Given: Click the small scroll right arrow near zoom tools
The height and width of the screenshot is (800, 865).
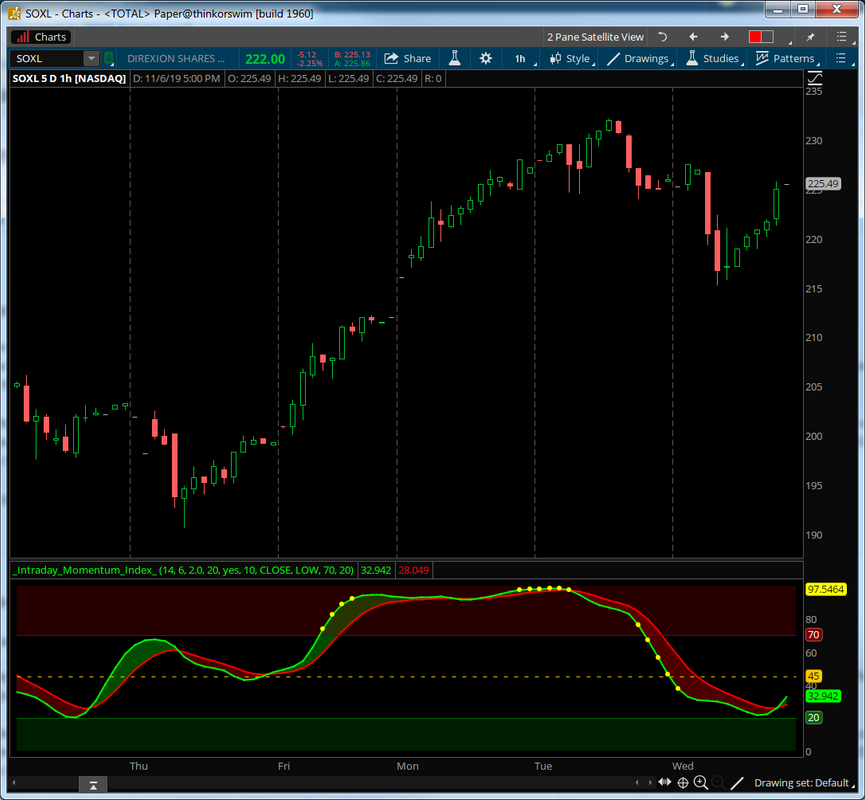Looking at the screenshot, I should (x=650, y=782).
